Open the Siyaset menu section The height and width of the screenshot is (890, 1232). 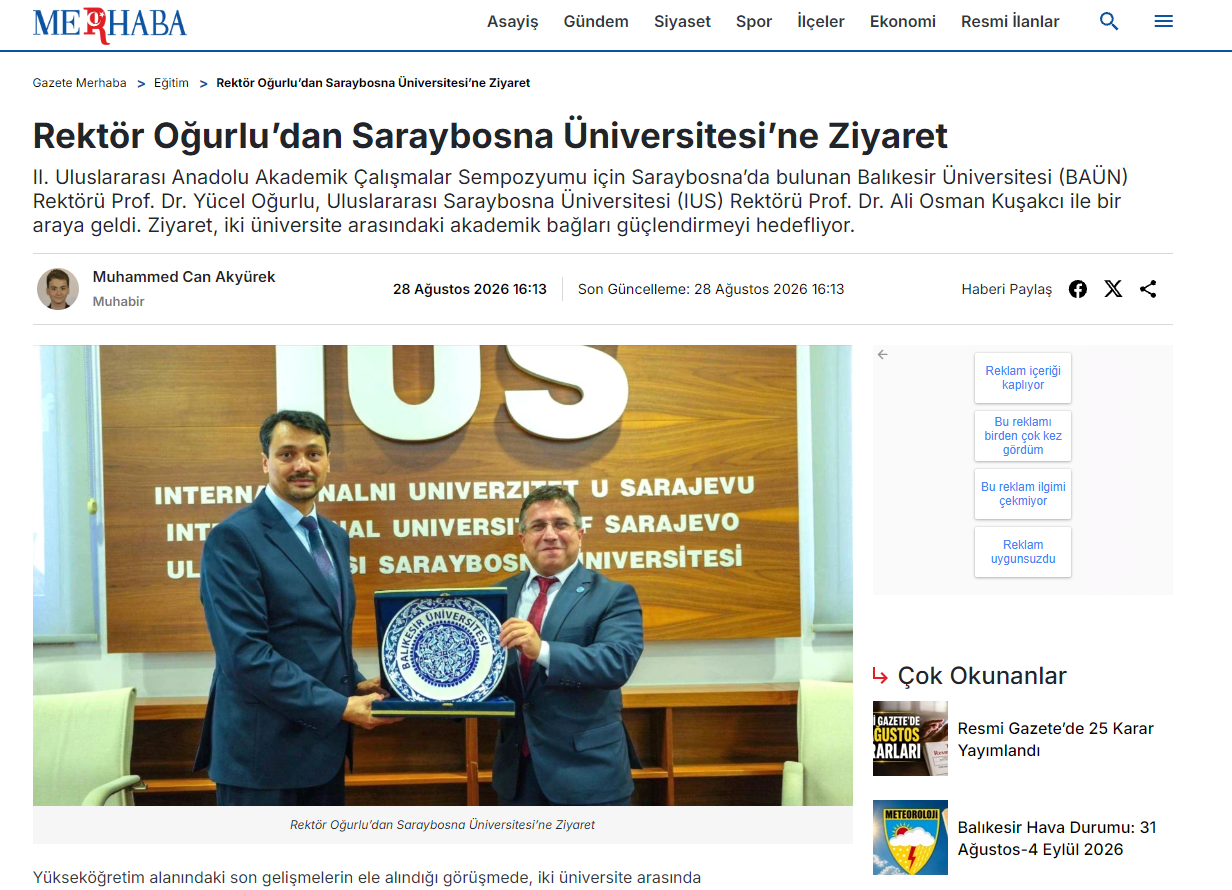point(682,22)
